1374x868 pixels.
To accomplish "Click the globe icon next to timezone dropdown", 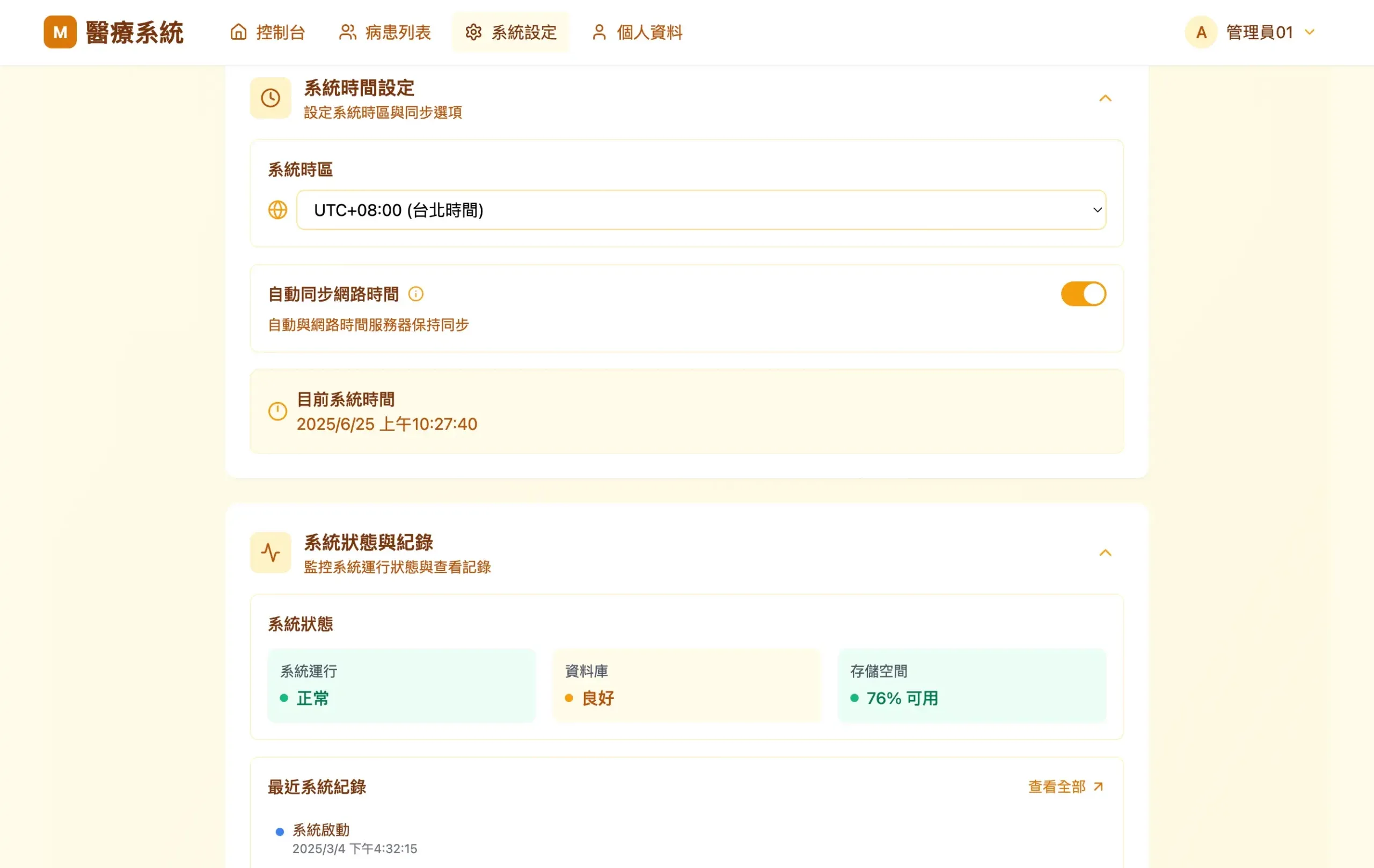I will click(278, 210).
